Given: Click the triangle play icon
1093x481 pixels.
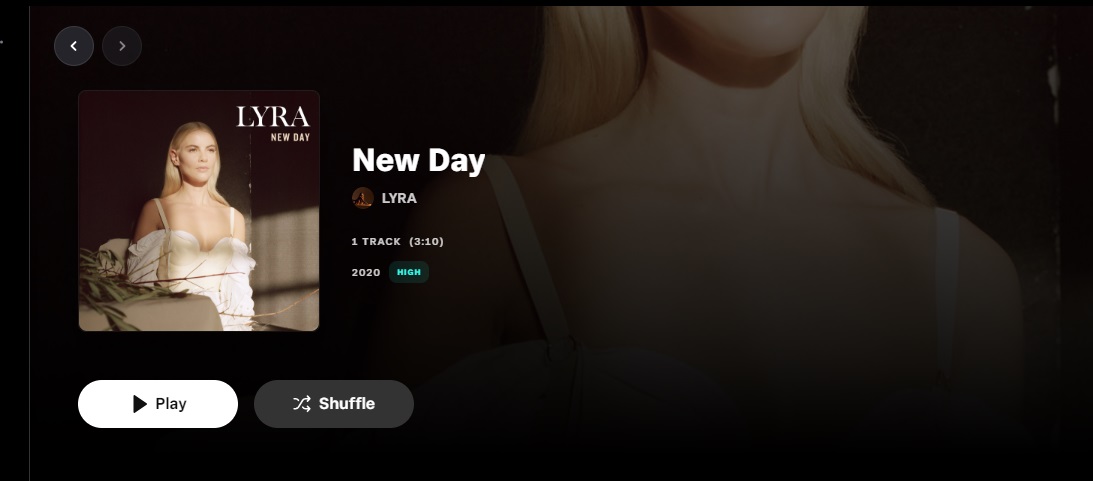Looking at the screenshot, I should pos(139,404).
